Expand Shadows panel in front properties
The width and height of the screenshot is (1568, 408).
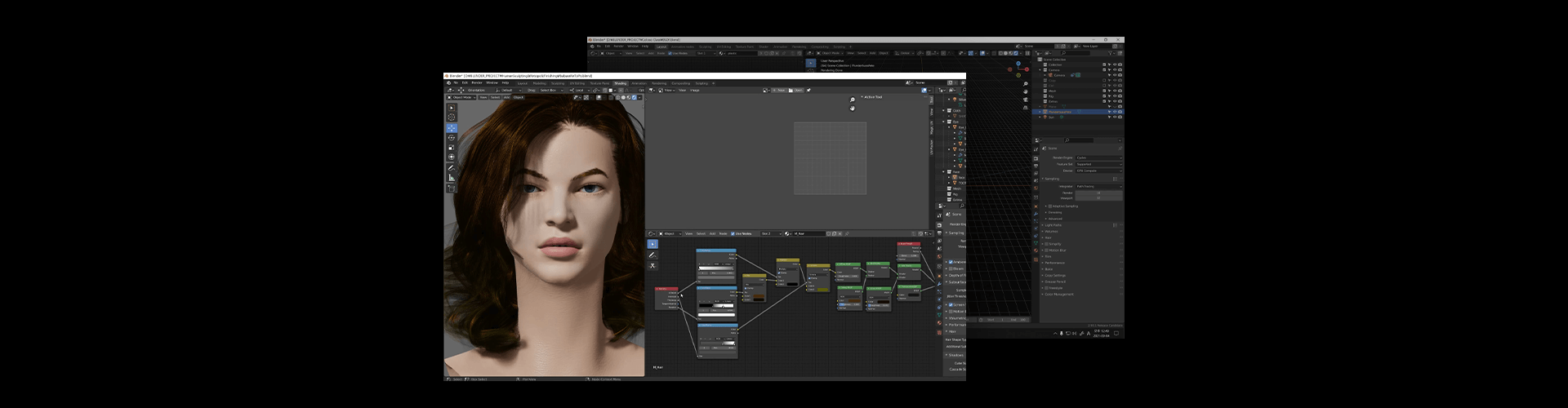(955, 355)
